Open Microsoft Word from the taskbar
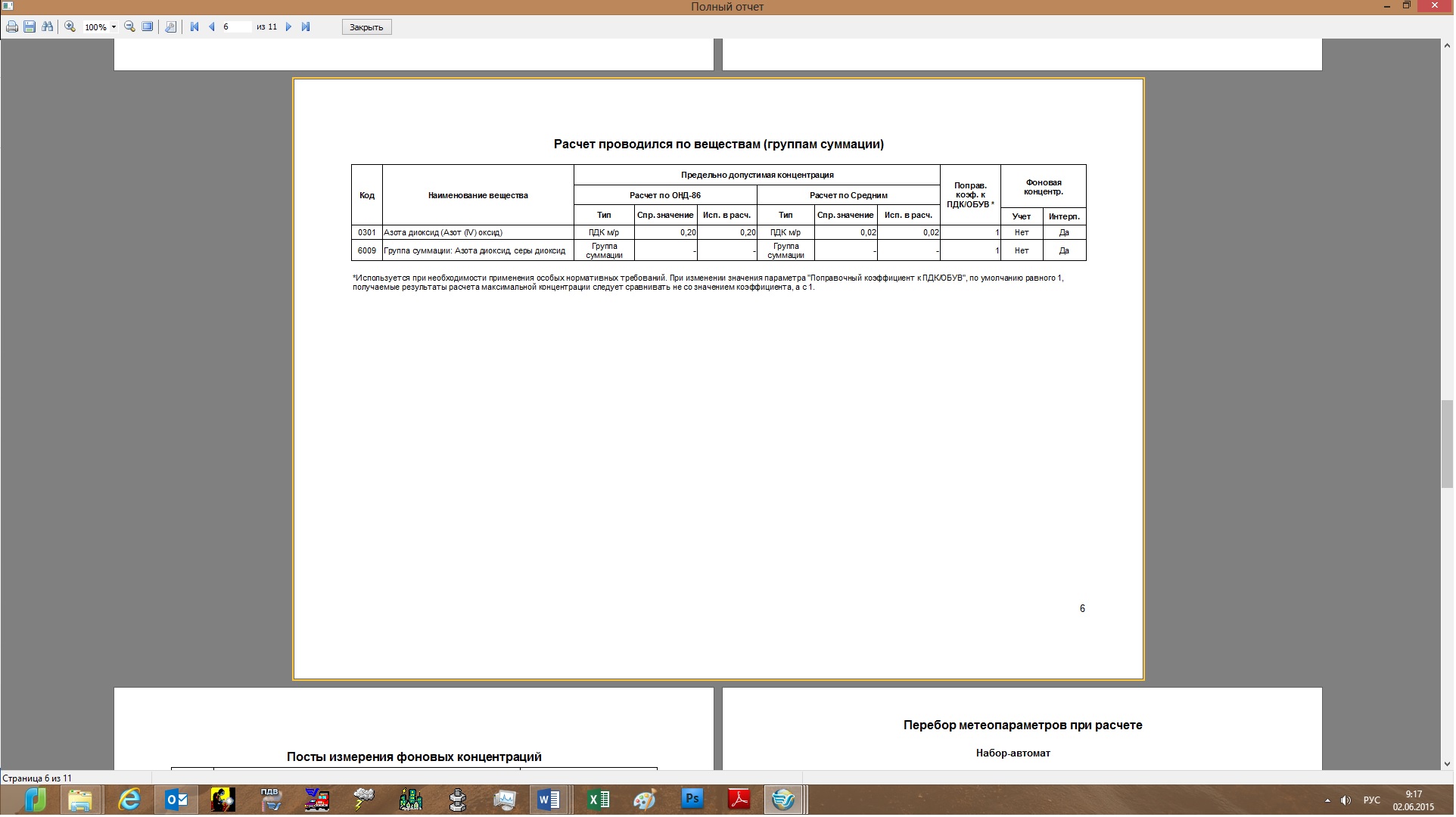The width and height of the screenshot is (1456, 817). click(549, 800)
